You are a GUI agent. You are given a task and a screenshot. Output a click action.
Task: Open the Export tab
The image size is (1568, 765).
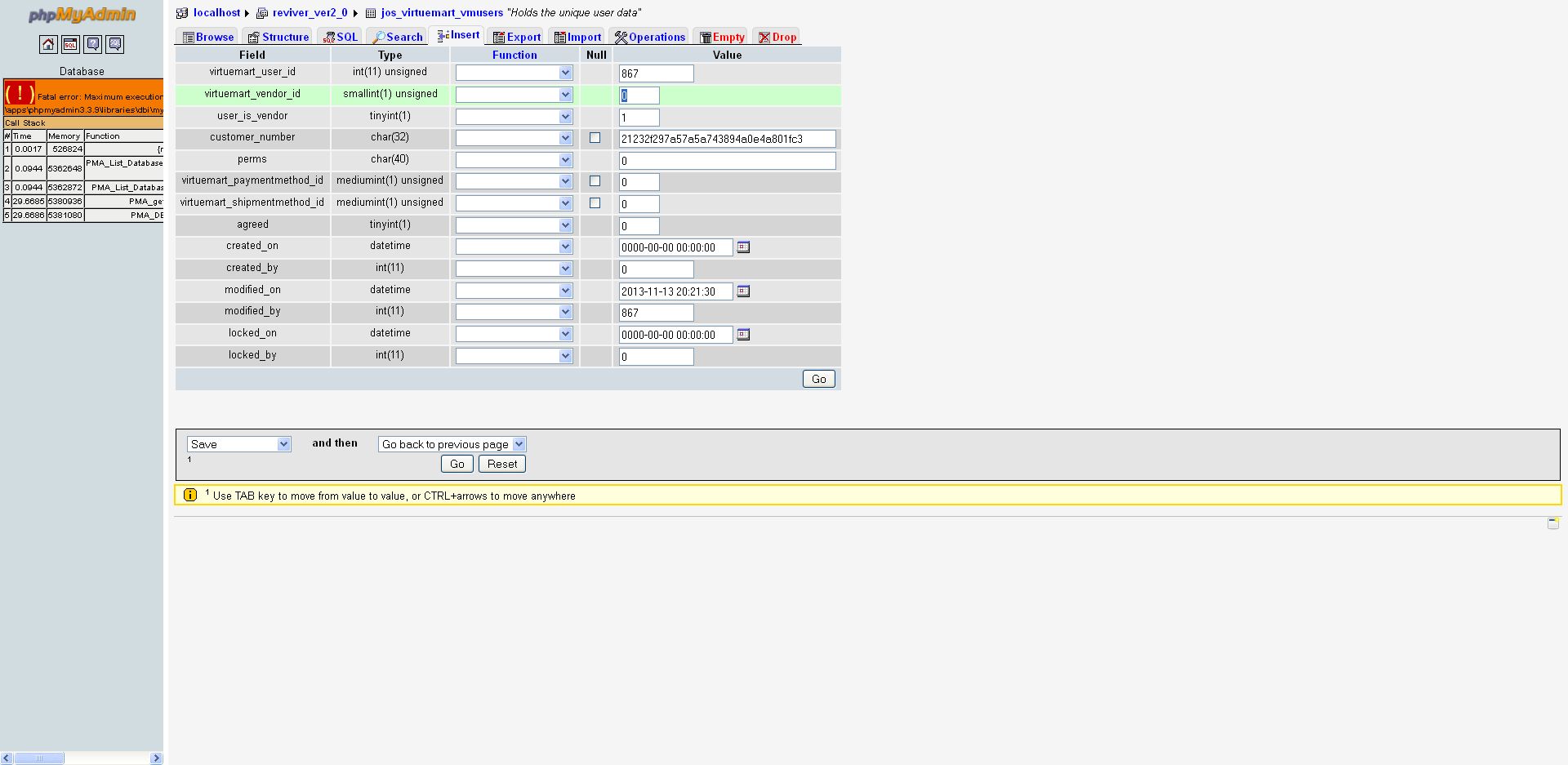[x=516, y=37]
